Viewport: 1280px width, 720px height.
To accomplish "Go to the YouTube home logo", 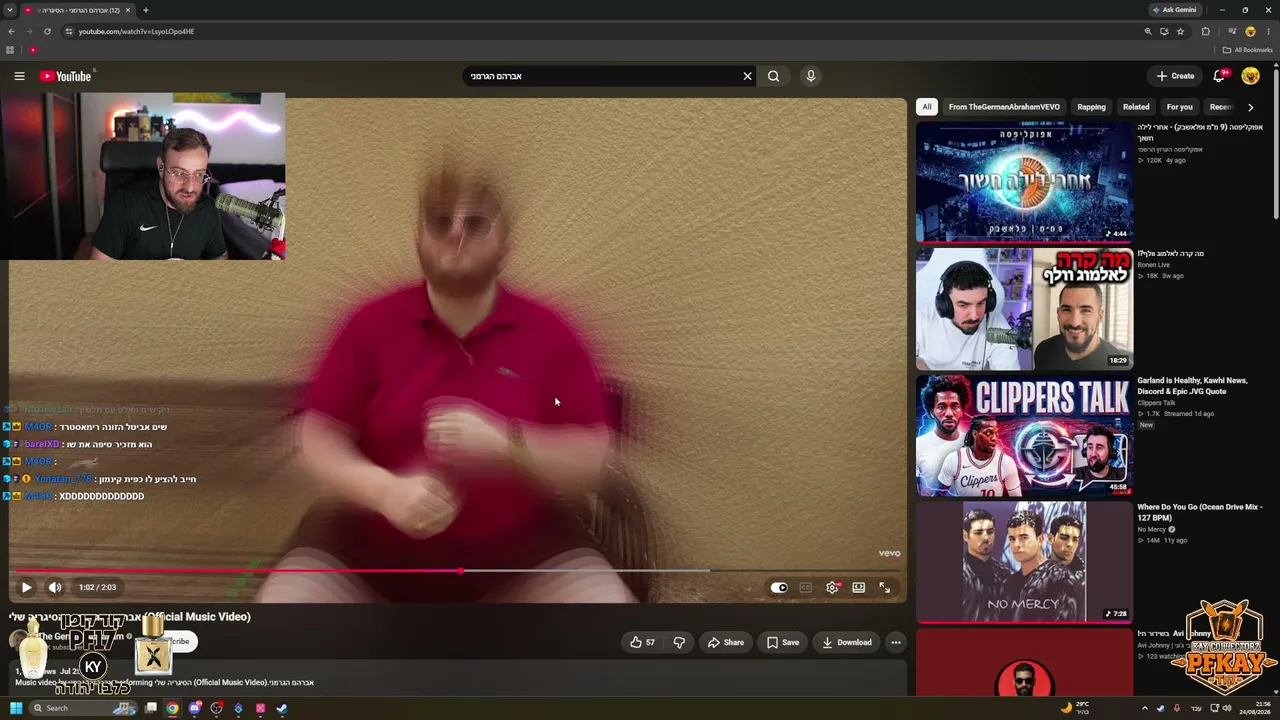I will tap(66, 76).
